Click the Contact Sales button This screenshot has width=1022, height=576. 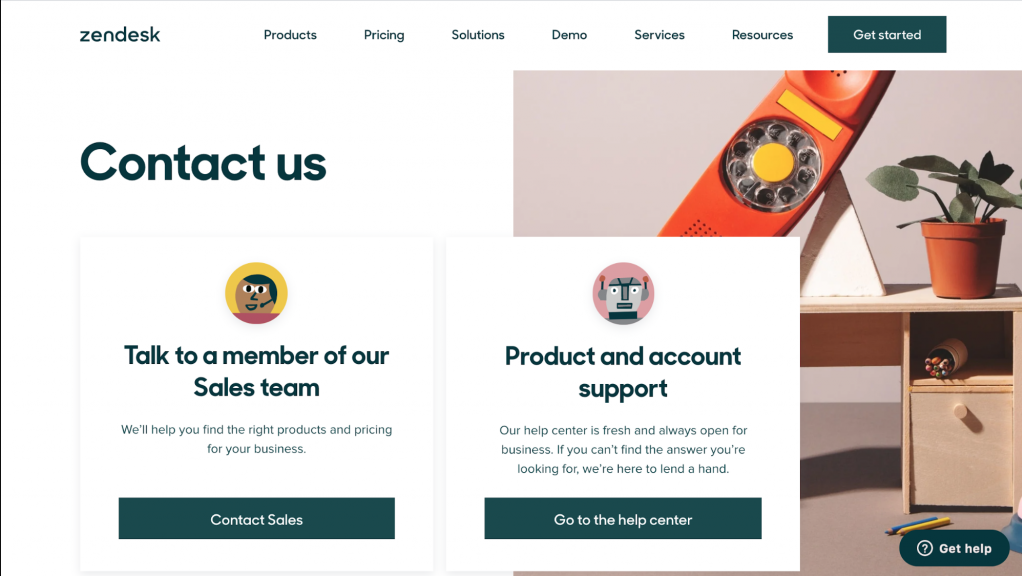tap(257, 519)
